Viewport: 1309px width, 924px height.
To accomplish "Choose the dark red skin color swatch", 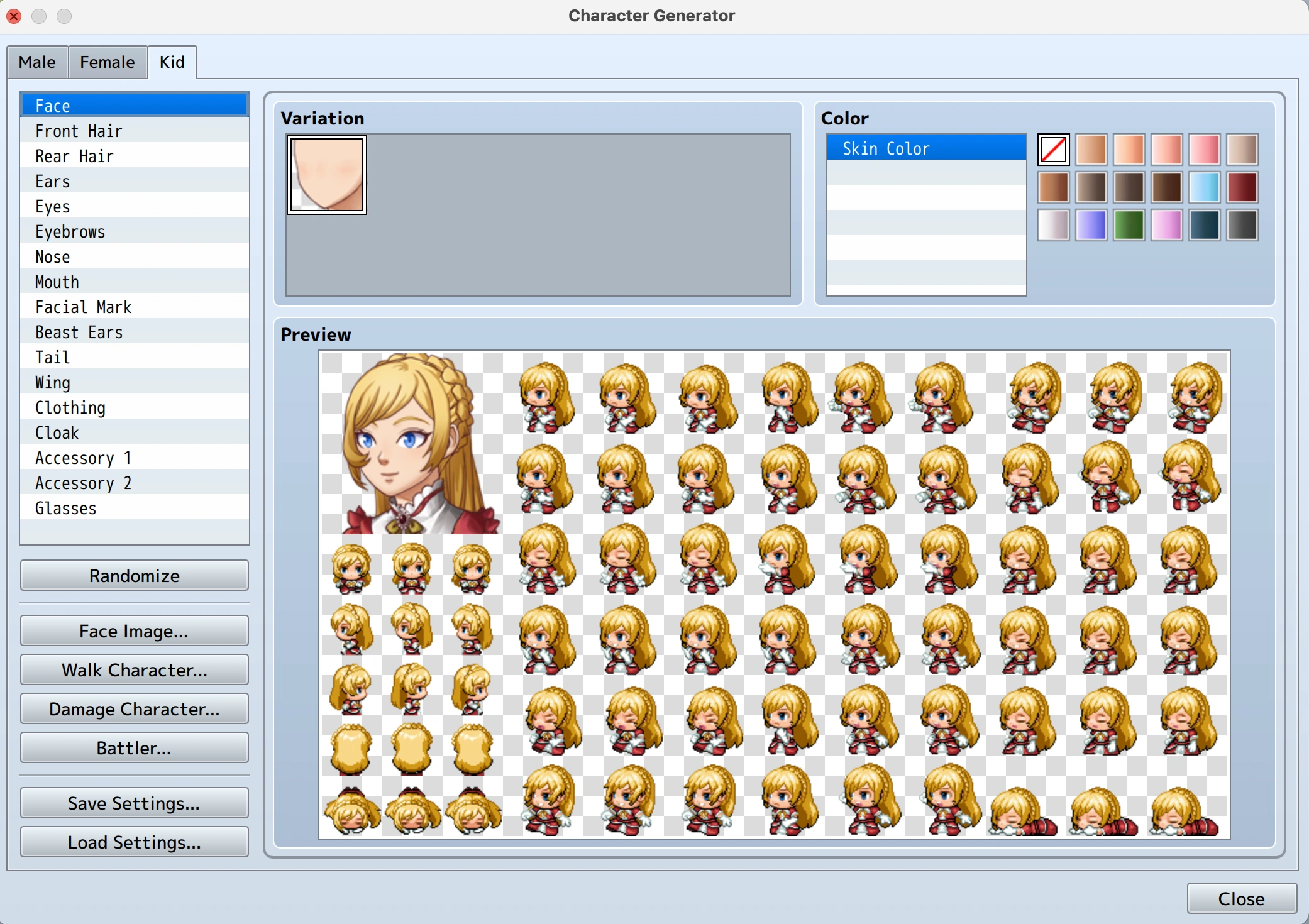I will point(1242,187).
